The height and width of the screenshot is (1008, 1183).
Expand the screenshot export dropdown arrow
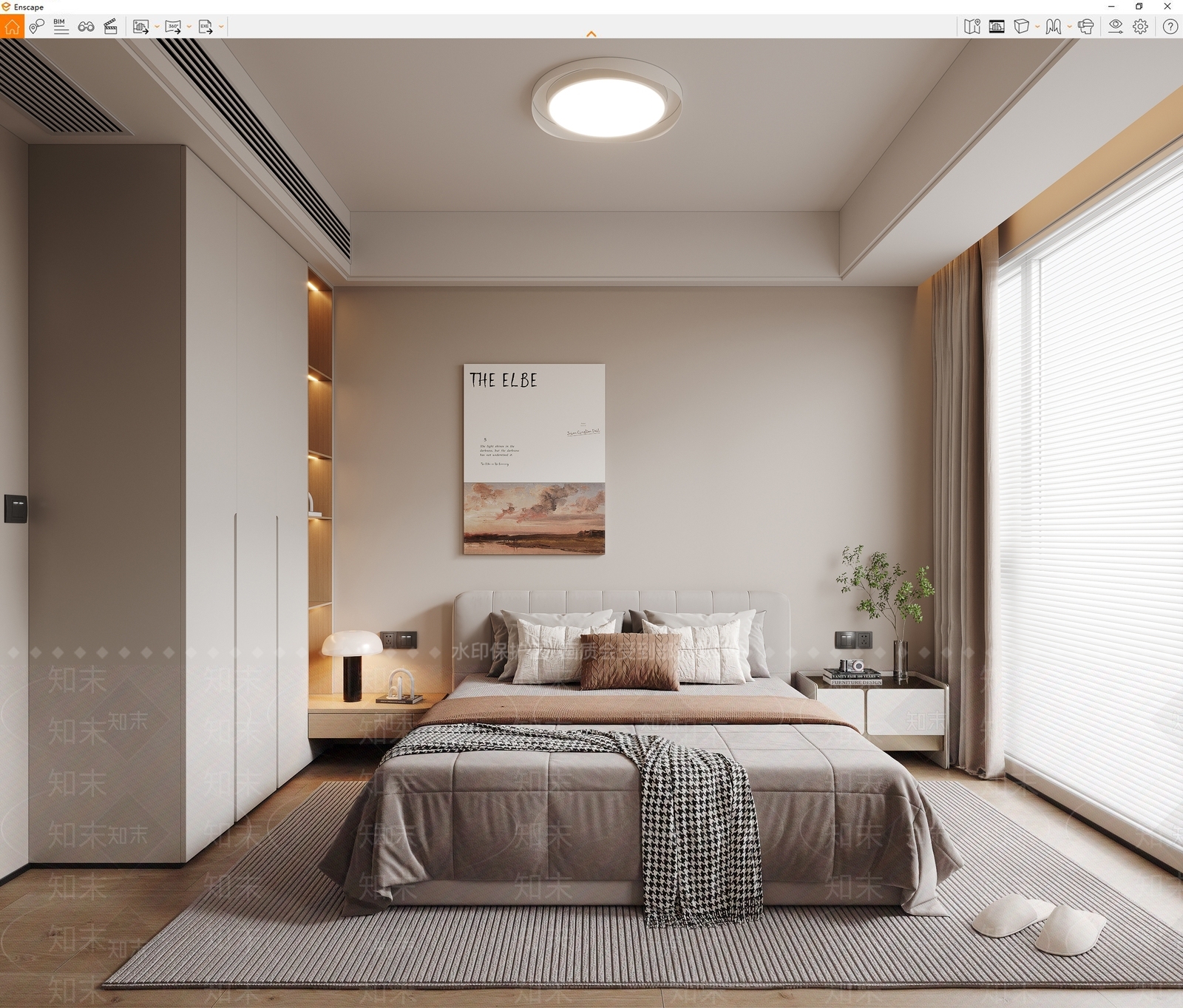[157, 27]
